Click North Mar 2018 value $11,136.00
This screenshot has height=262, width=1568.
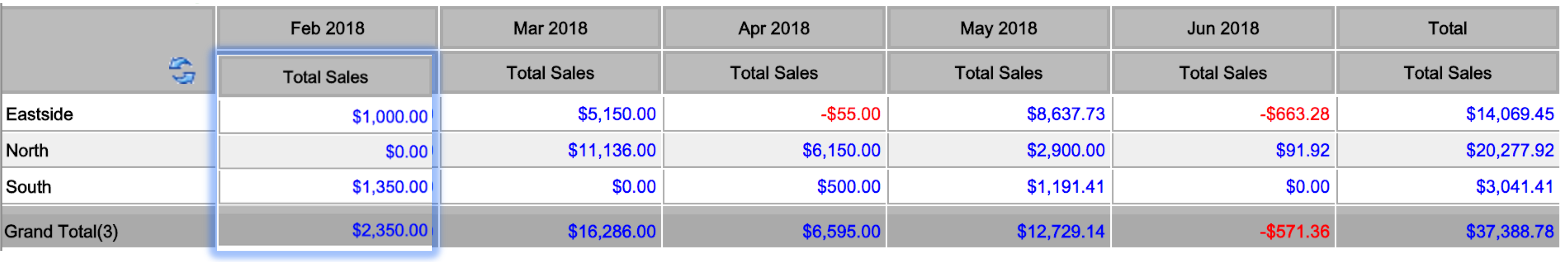[612, 150]
